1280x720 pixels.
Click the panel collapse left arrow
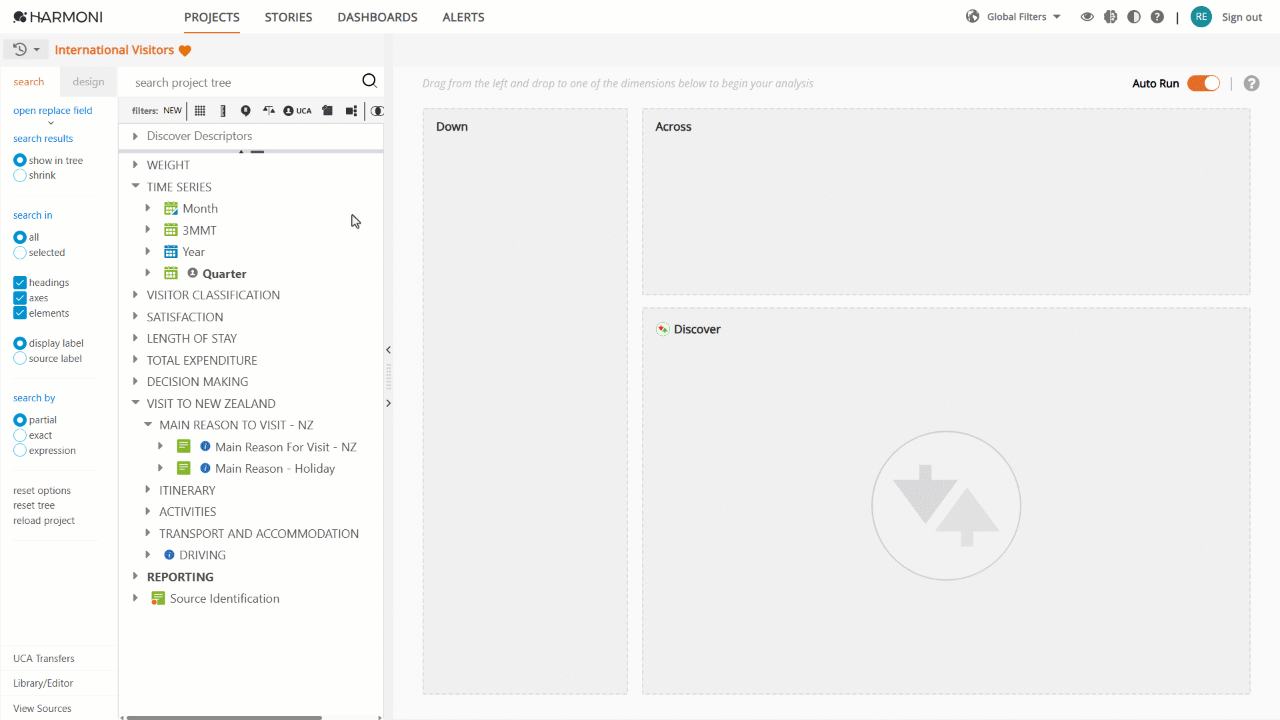coord(388,350)
